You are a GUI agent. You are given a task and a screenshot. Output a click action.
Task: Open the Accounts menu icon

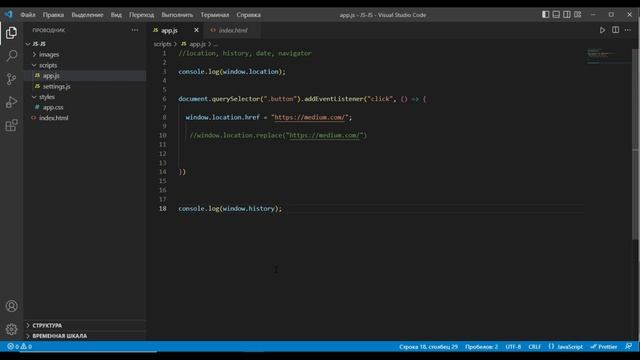coord(11,306)
